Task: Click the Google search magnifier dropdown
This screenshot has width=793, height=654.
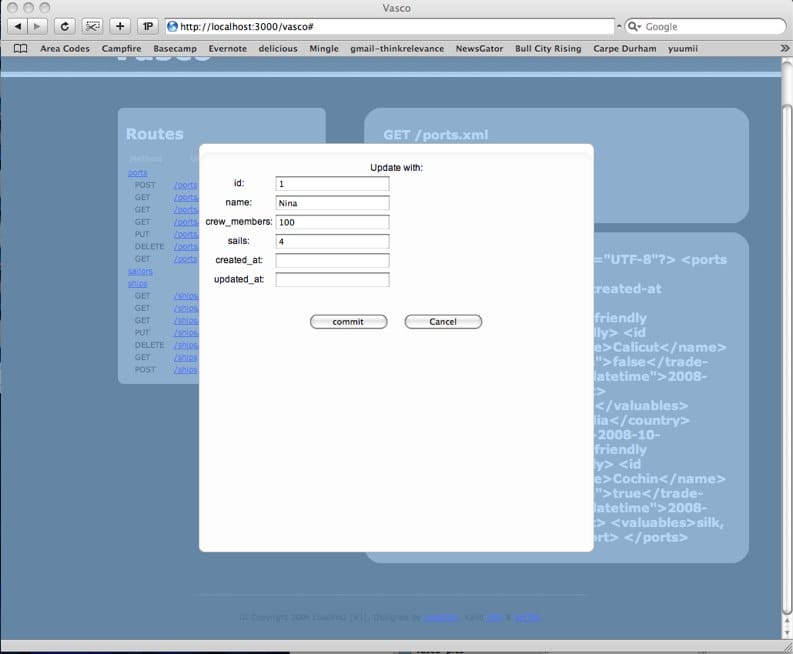Action: [634, 27]
